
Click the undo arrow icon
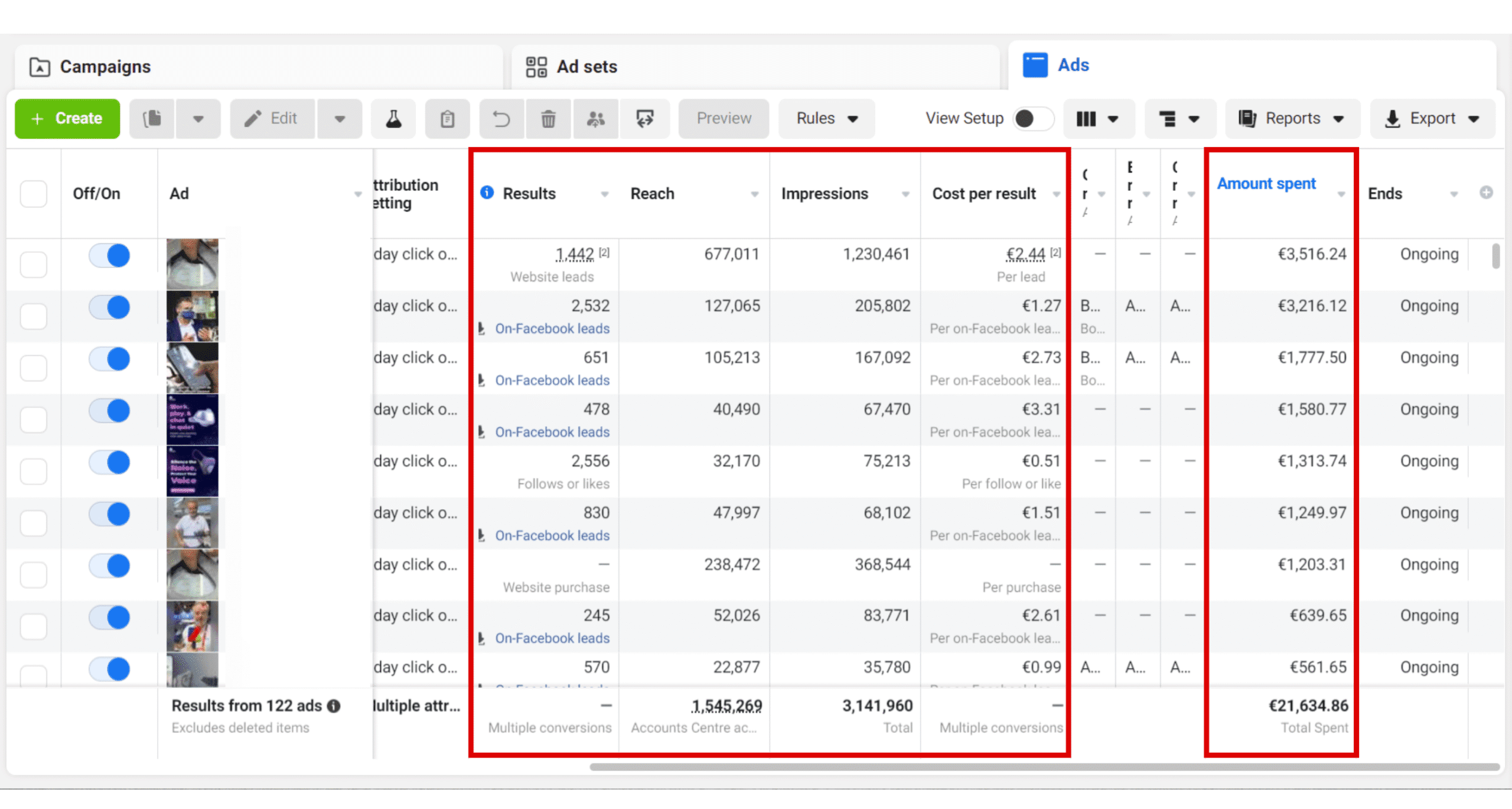pos(501,119)
